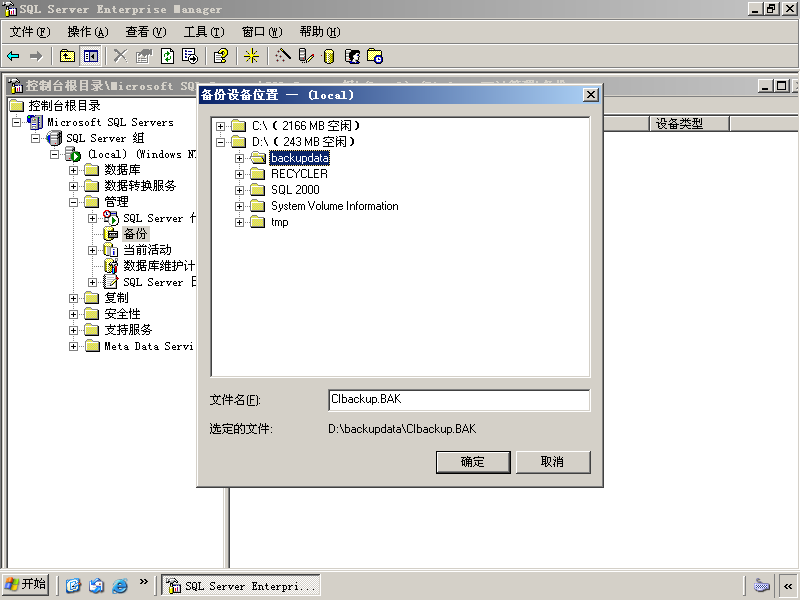
Task: Expand the SQL 2000 folder
Action: 239,190
